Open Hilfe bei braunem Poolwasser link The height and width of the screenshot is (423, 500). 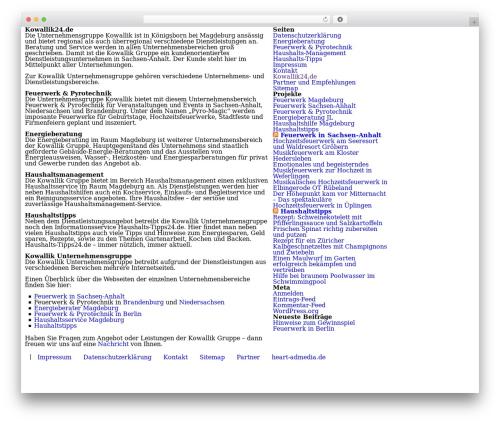click(x=324, y=279)
